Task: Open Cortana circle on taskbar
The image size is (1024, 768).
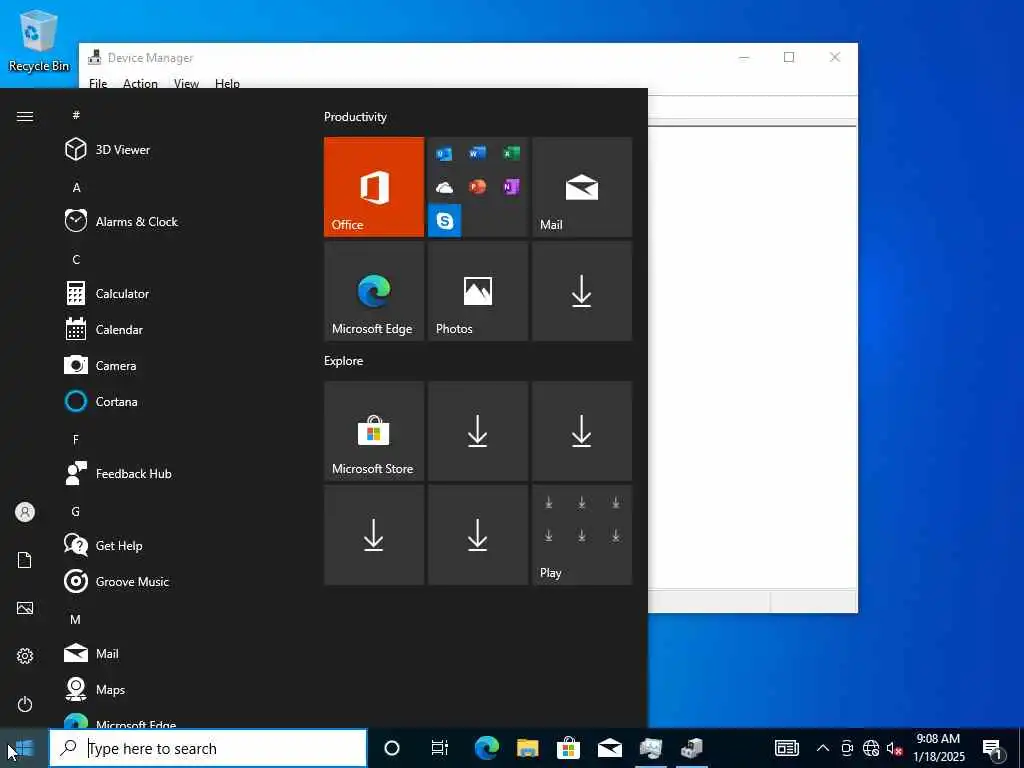Action: pos(392,748)
